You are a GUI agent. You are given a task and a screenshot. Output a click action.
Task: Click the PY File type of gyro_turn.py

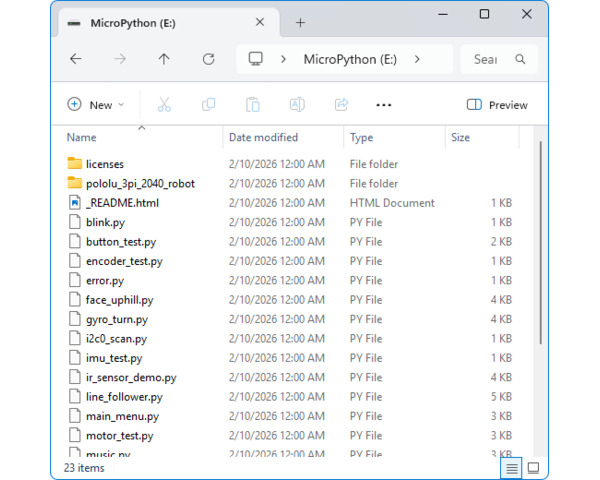[366, 319]
